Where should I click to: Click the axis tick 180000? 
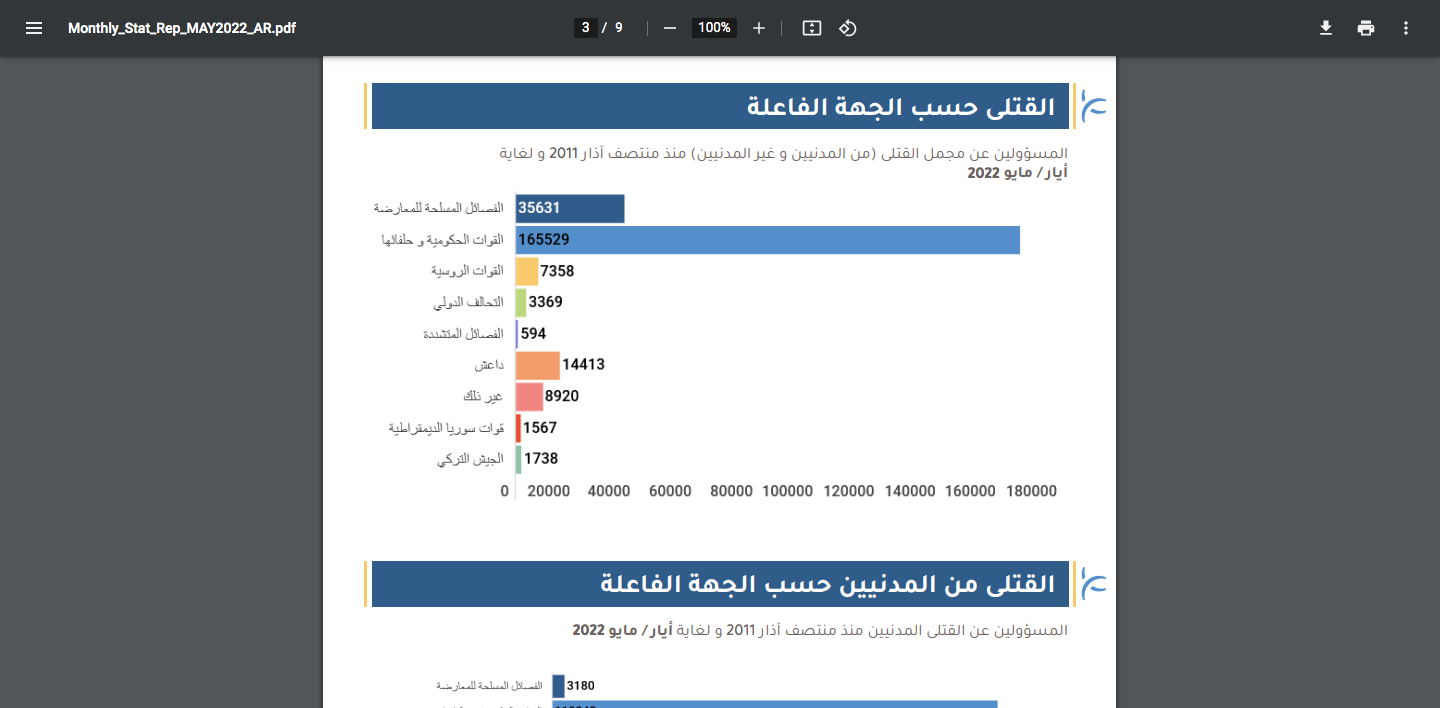point(1030,491)
